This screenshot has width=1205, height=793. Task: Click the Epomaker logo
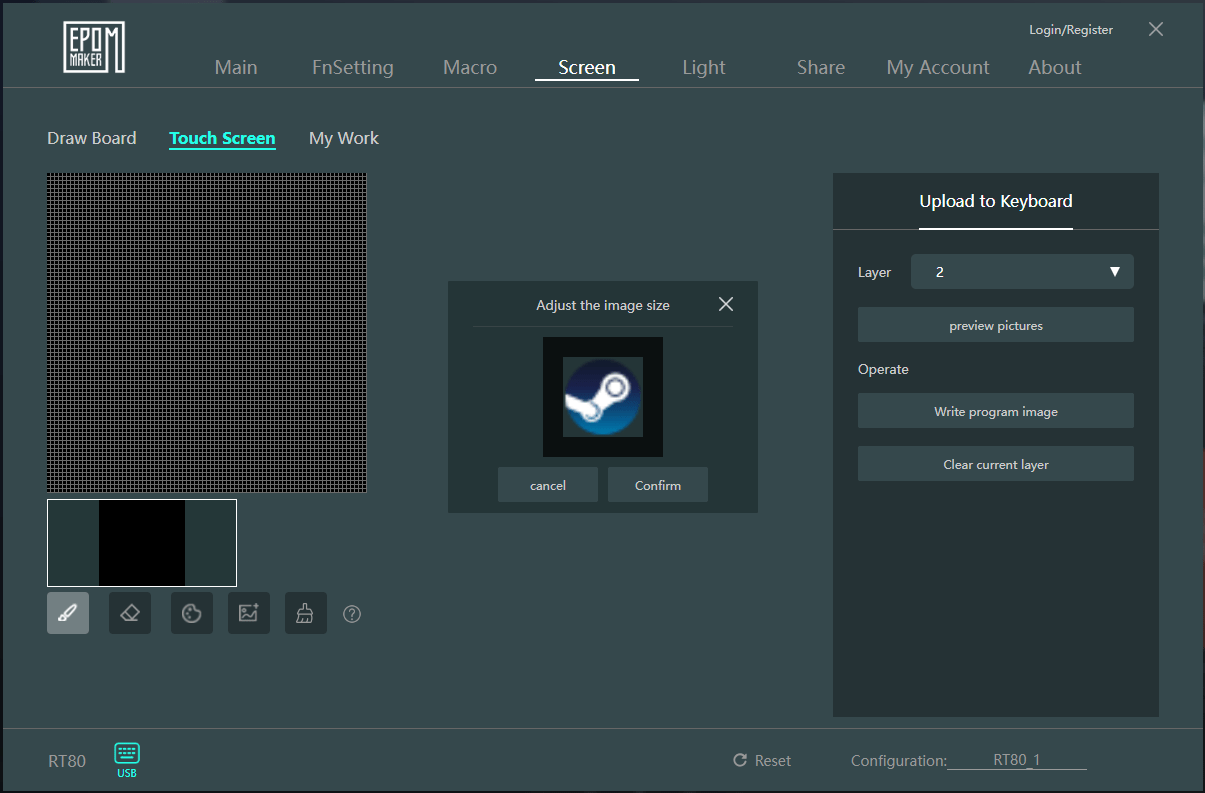click(94, 47)
